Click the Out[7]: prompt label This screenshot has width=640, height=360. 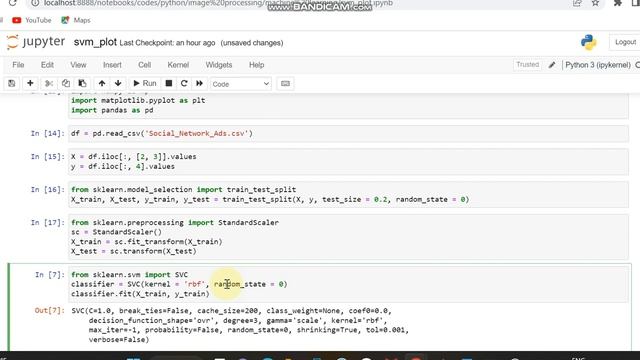[49, 311]
